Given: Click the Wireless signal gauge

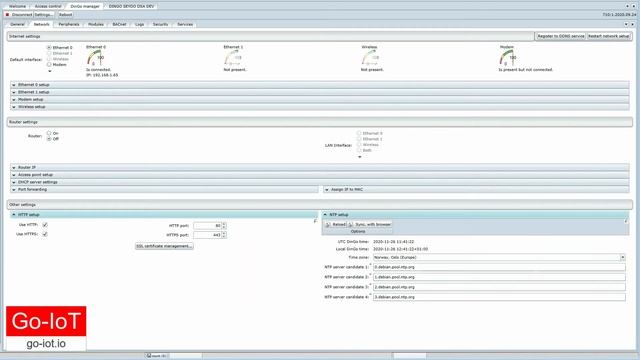Looking at the screenshot, I should pyautogui.click(x=370, y=58).
